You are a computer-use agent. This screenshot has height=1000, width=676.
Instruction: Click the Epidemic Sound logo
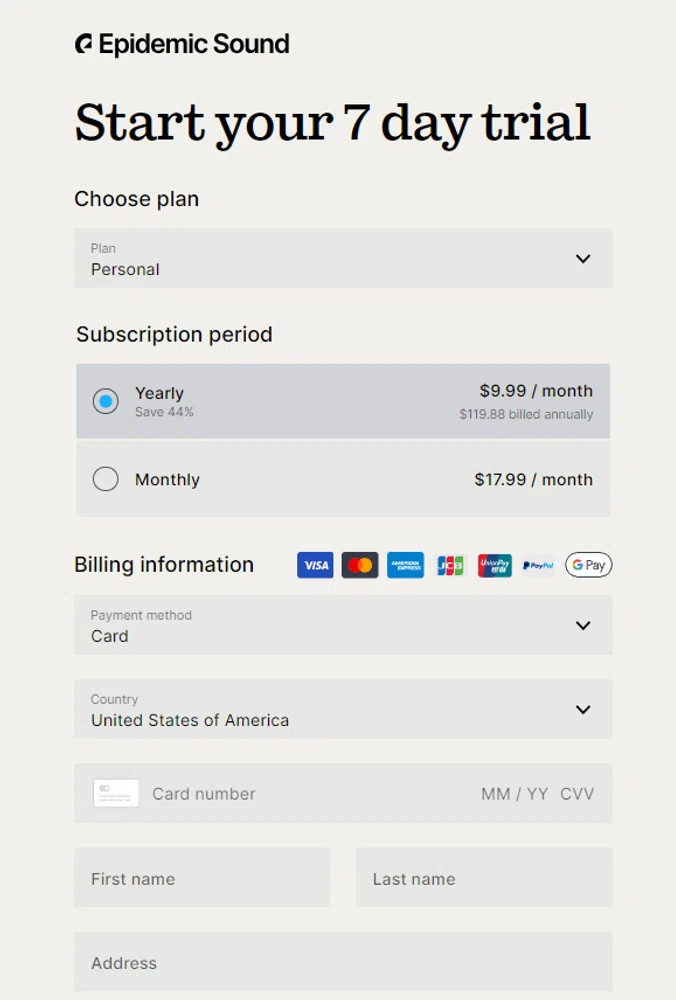tap(182, 44)
